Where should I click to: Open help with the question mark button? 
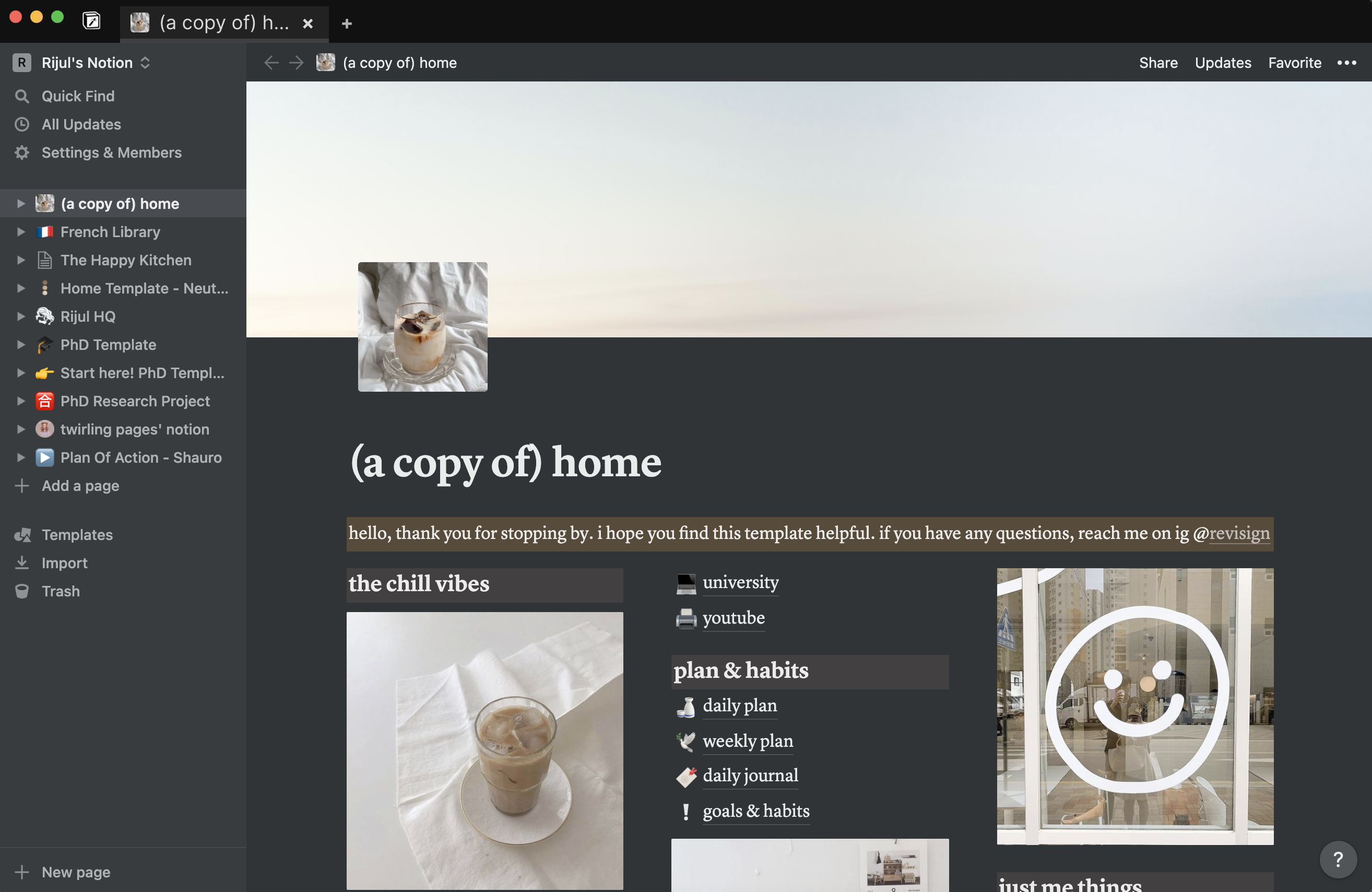[1338, 859]
